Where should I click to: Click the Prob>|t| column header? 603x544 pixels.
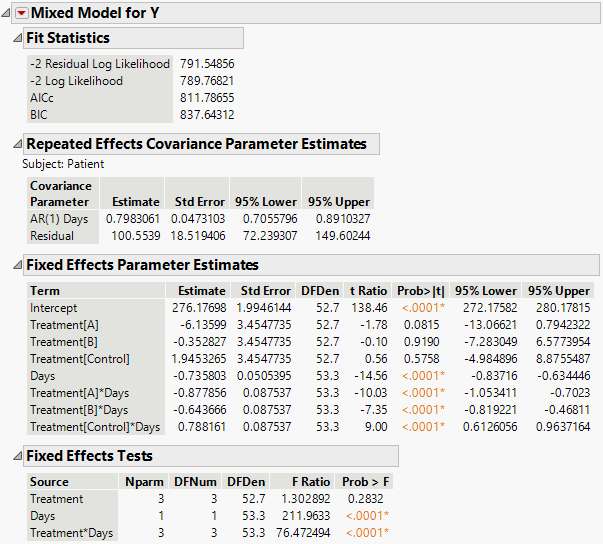(421, 291)
